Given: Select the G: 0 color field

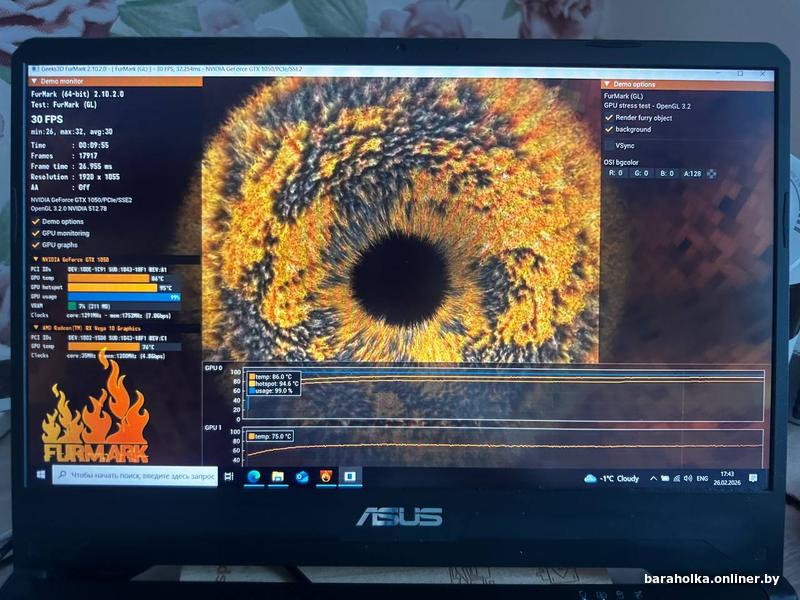Looking at the screenshot, I should (641, 173).
